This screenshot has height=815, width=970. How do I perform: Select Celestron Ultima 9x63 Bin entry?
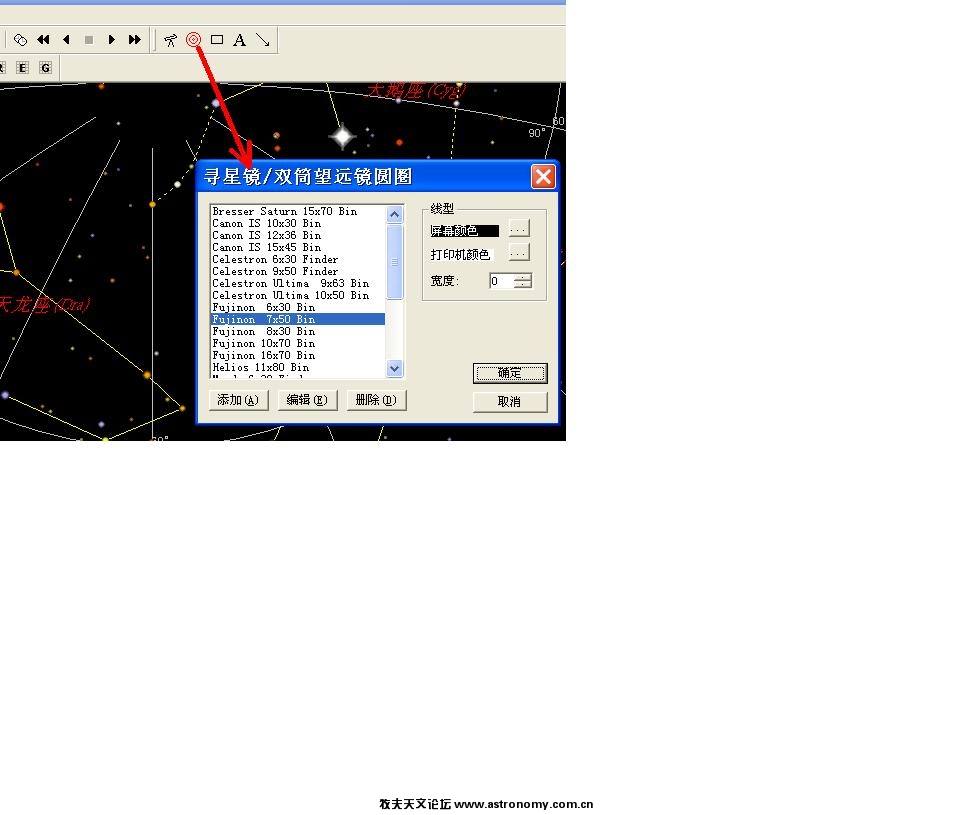click(x=298, y=283)
